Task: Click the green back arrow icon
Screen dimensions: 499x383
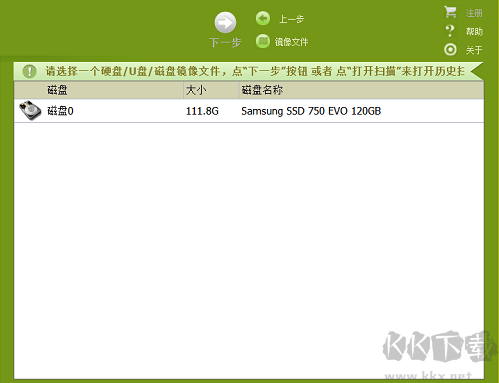Action: [263, 18]
